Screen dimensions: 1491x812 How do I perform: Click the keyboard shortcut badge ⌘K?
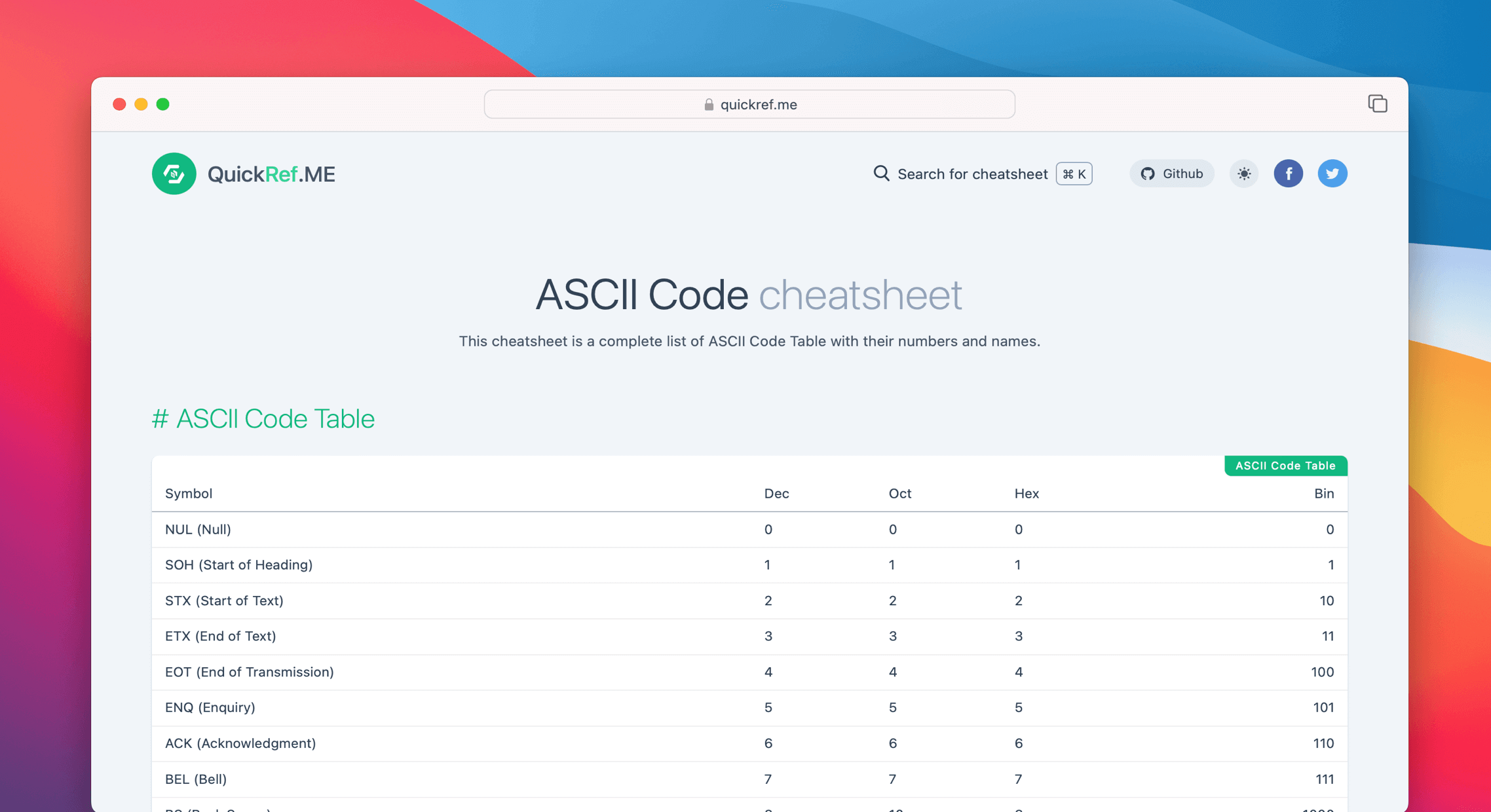point(1074,174)
